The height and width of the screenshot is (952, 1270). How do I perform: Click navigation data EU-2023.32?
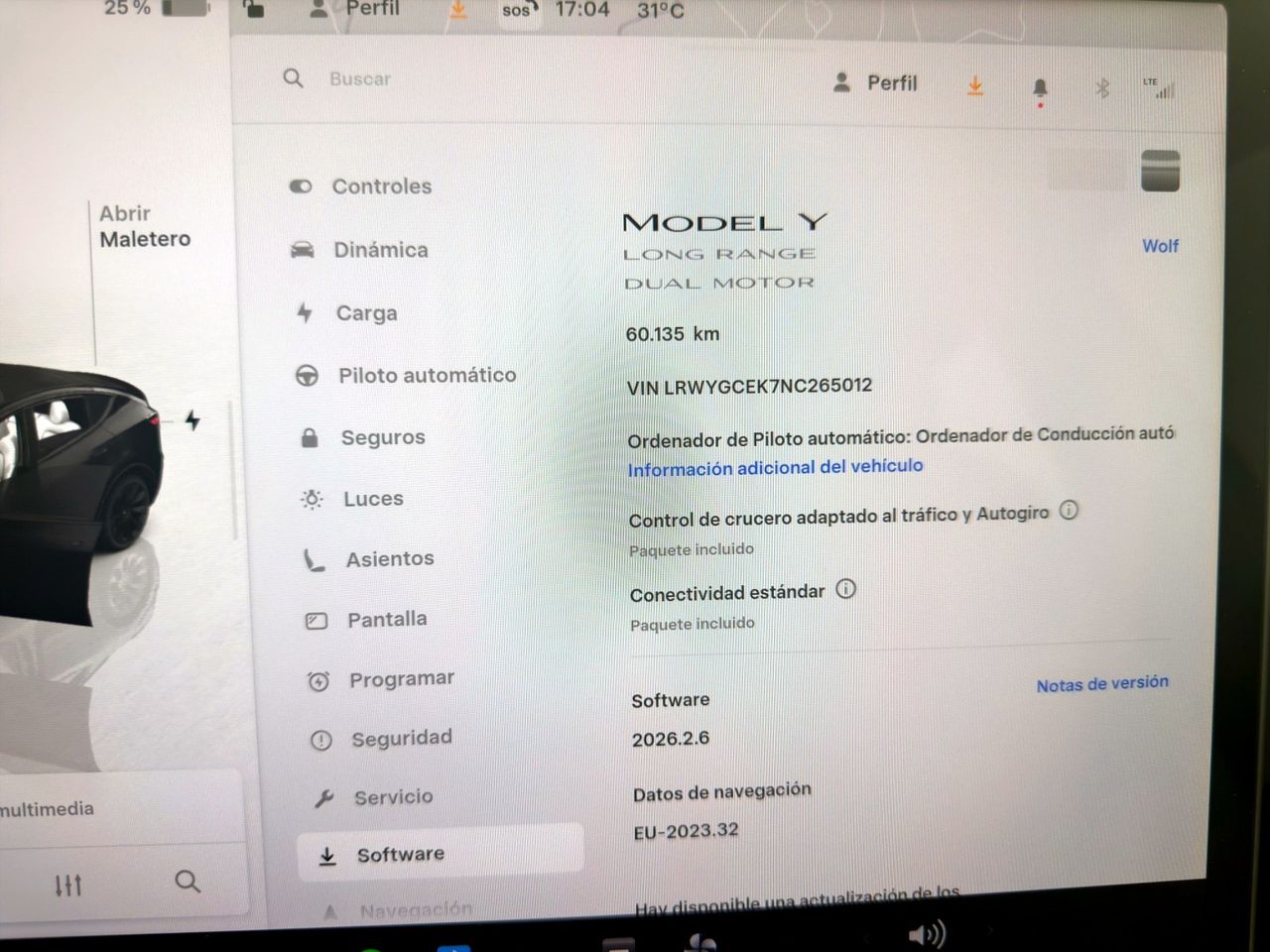(687, 831)
